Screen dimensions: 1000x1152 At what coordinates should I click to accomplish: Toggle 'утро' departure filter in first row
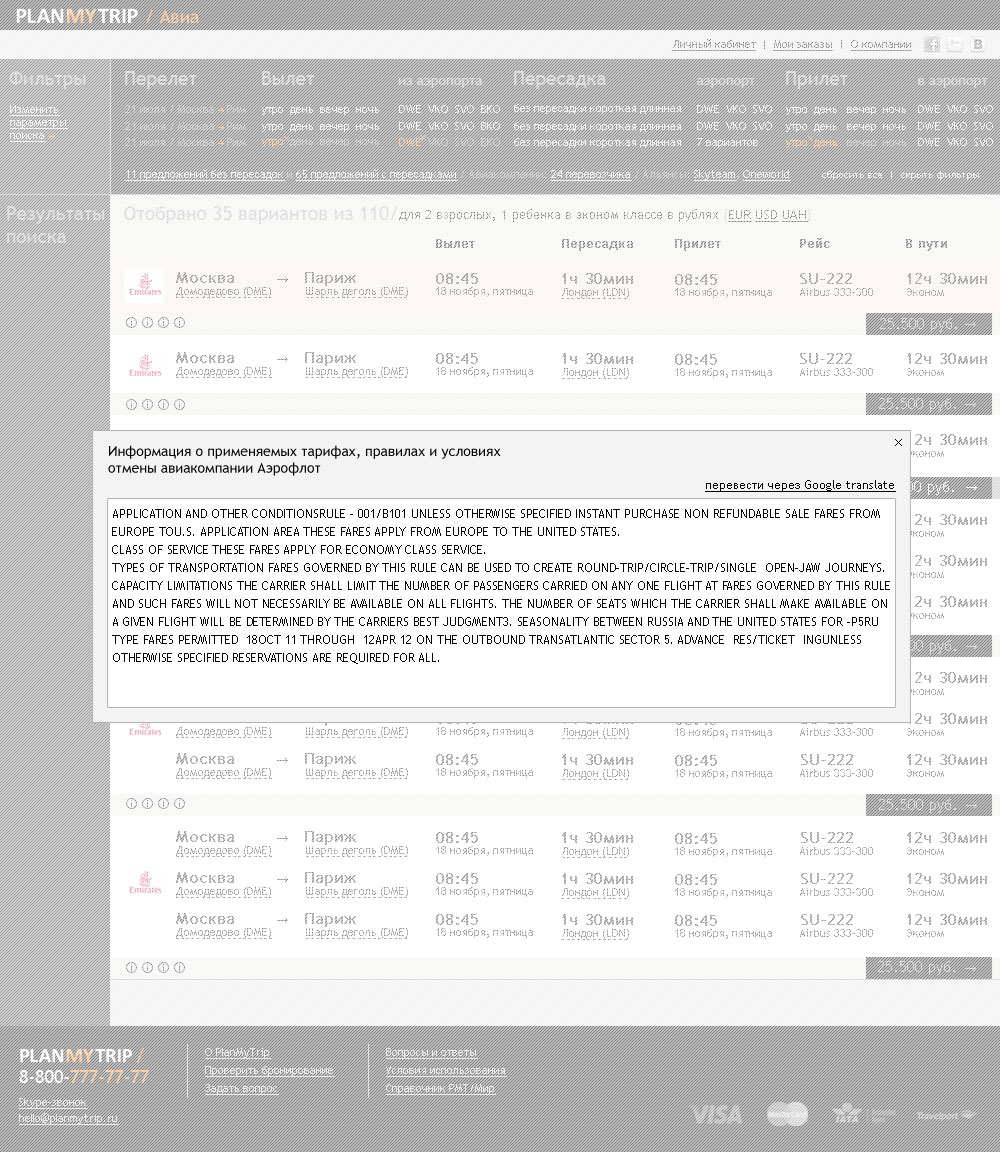pyautogui.click(x=272, y=109)
